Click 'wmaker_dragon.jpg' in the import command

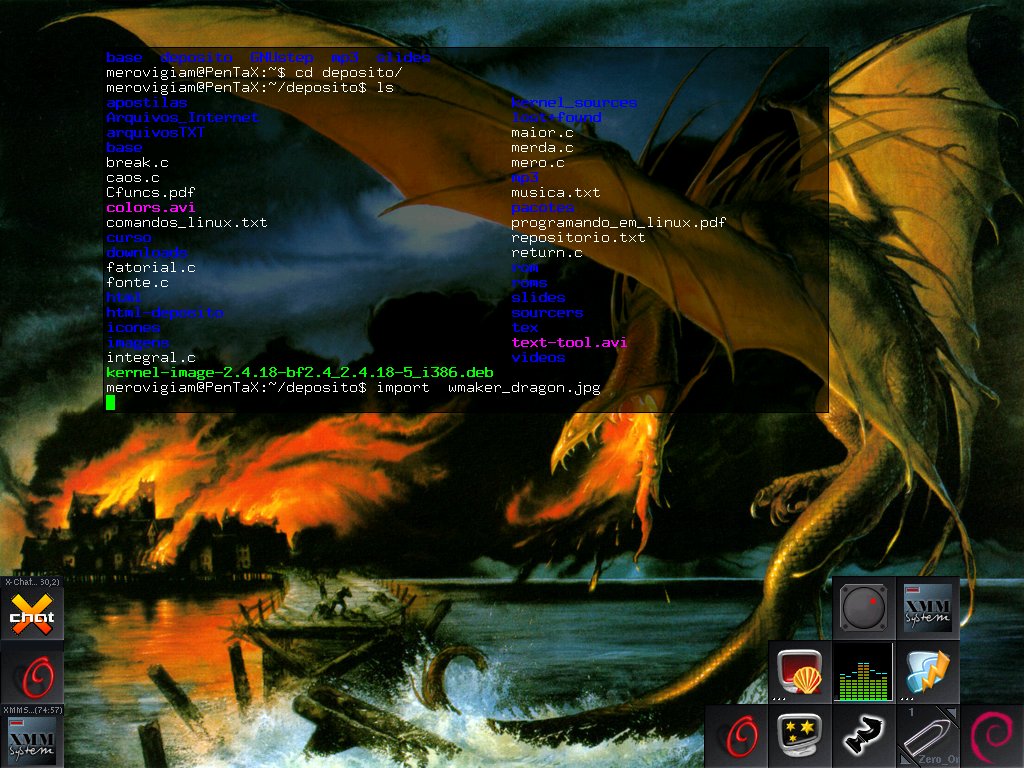[524, 388]
